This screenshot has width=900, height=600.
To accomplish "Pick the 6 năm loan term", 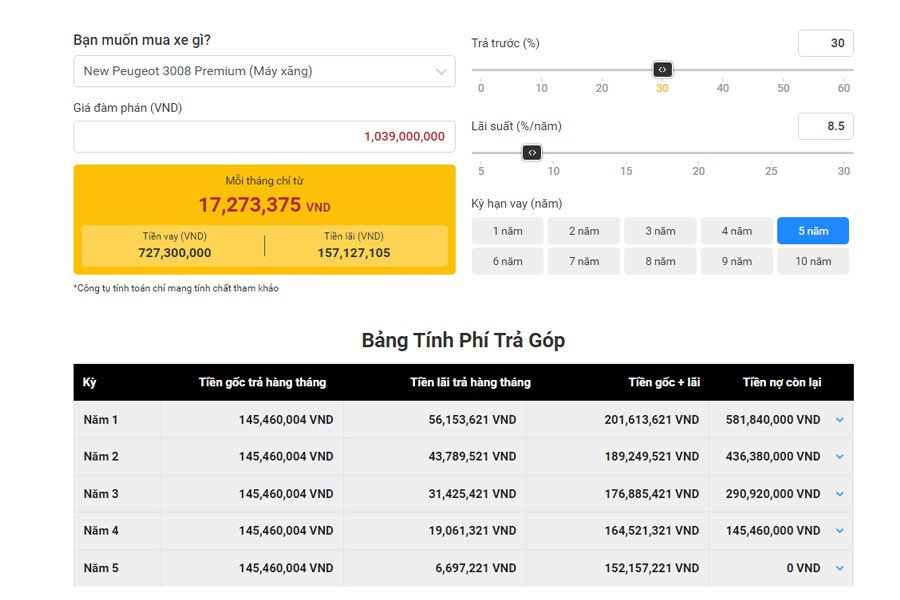I will pyautogui.click(x=508, y=261).
